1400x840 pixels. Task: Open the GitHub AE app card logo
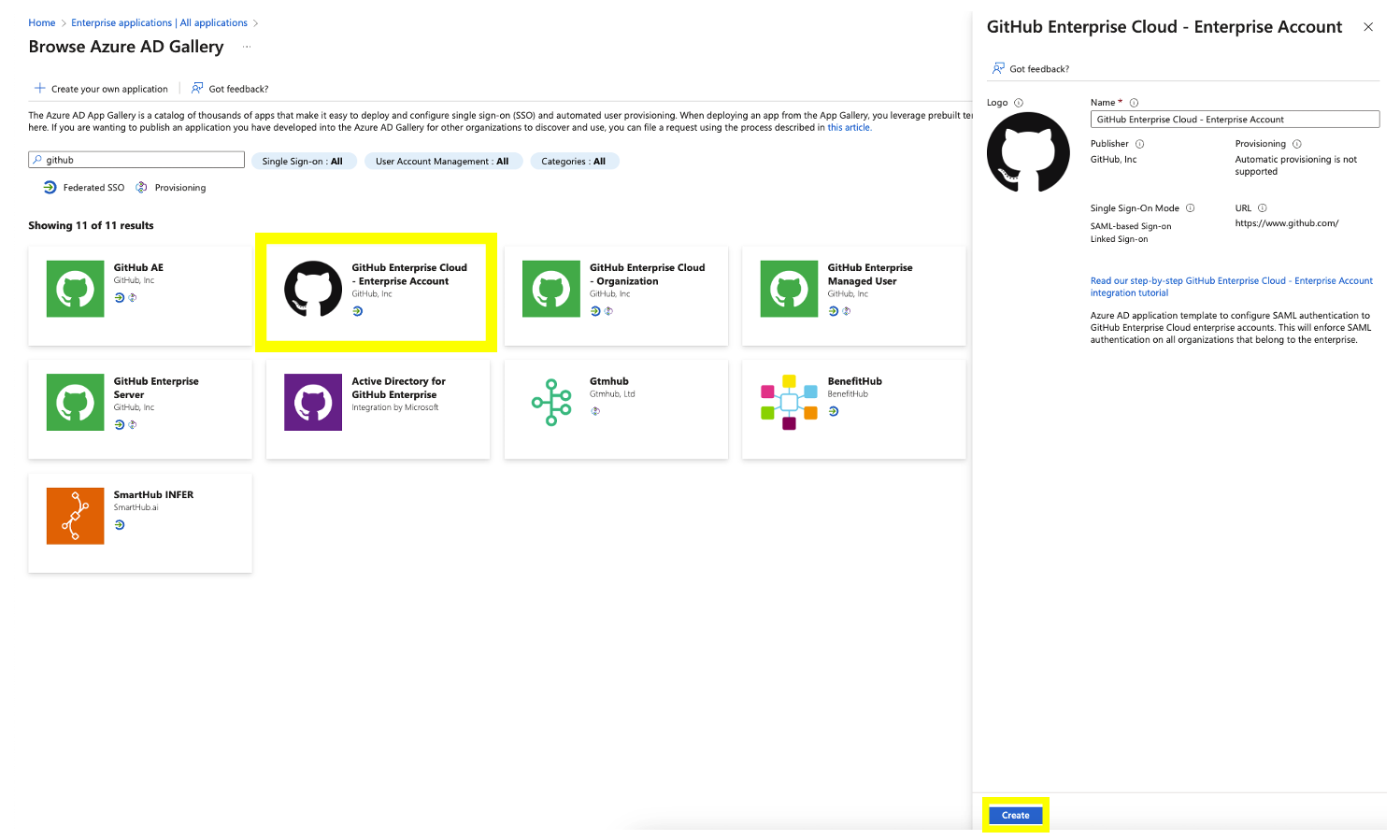(75, 289)
